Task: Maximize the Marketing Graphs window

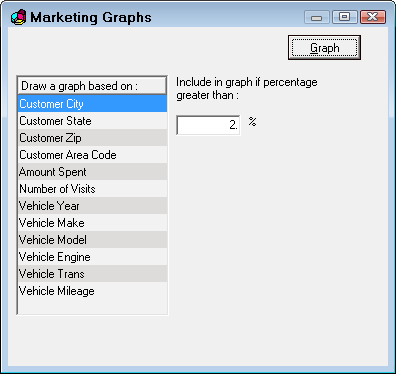Action: click(345, 17)
